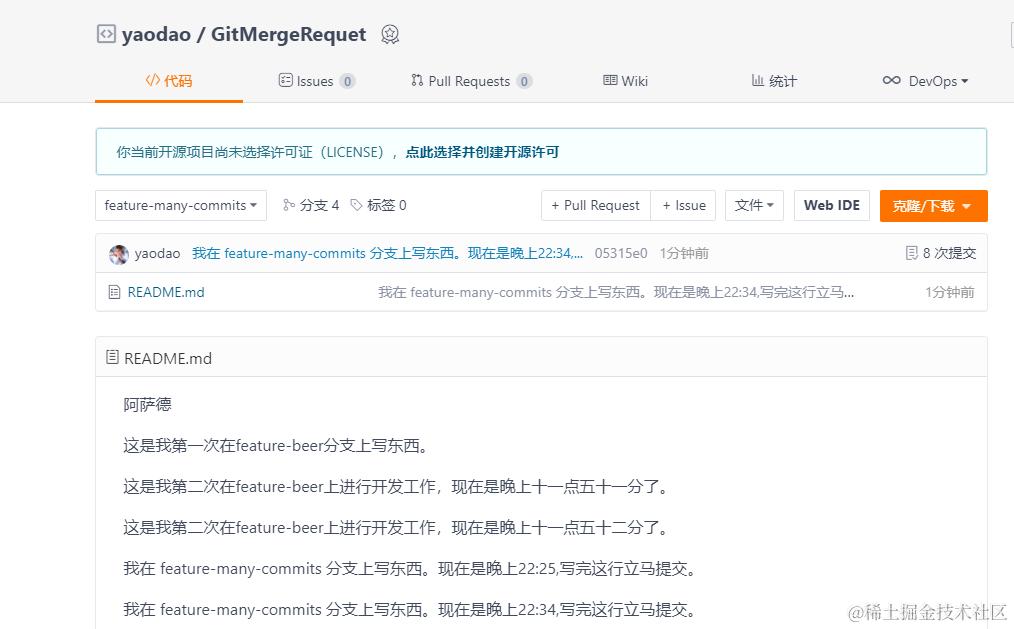This screenshot has width=1014, height=629.
Task: Click the README.md file icon in file list
Action: [x=115, y=291]
